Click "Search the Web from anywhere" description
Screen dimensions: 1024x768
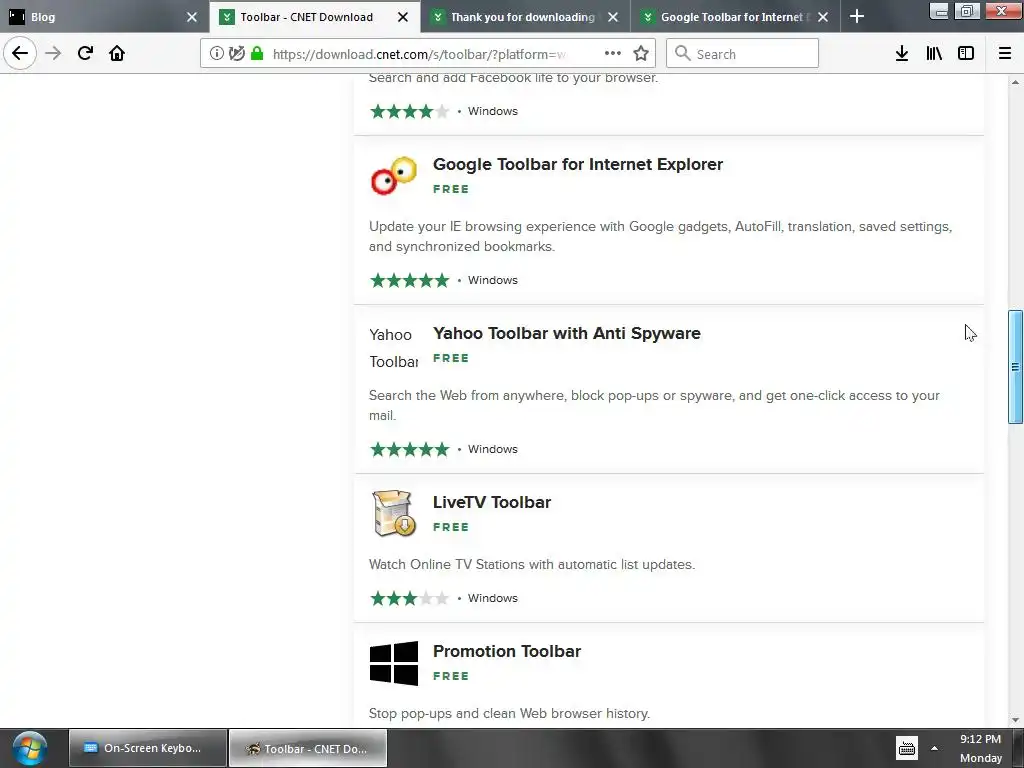click(x=654, y=406)
